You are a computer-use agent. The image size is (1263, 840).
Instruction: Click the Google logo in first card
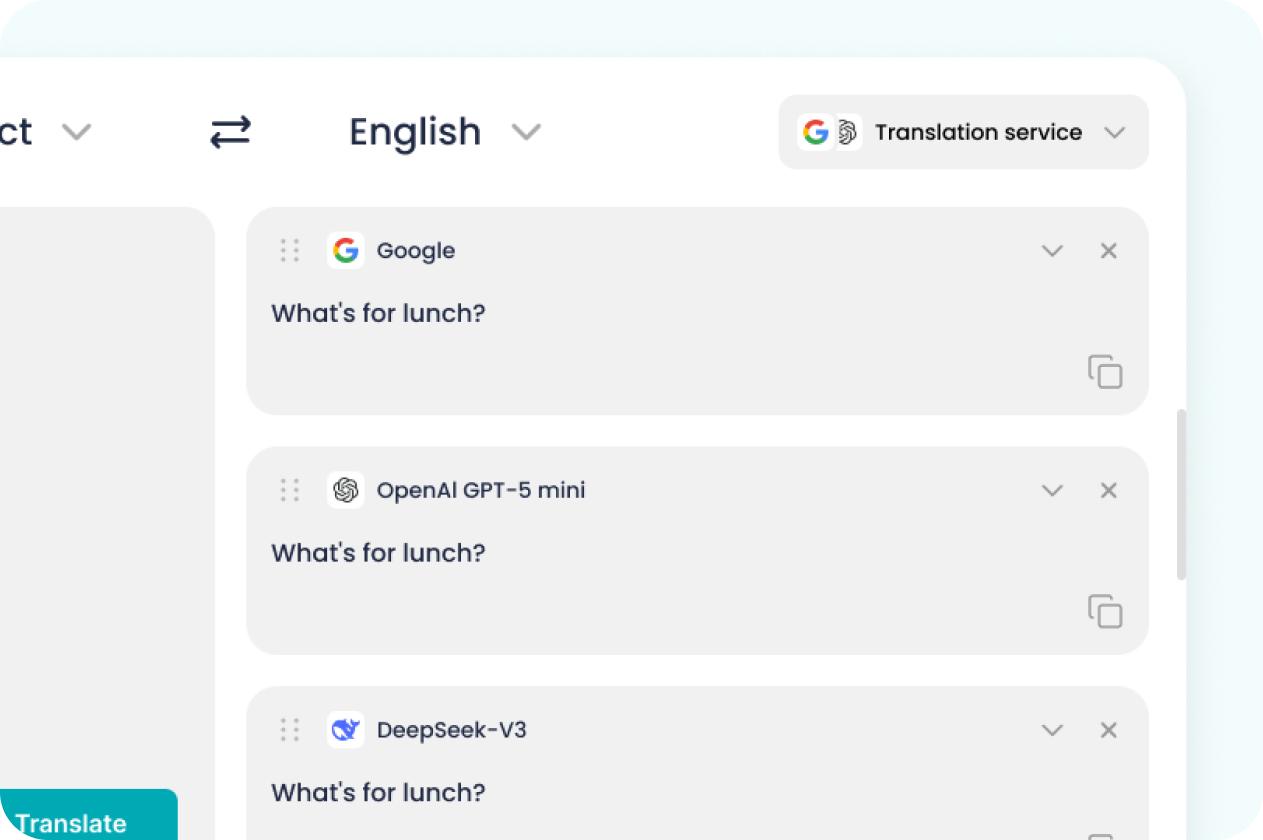tap(346, 250)
